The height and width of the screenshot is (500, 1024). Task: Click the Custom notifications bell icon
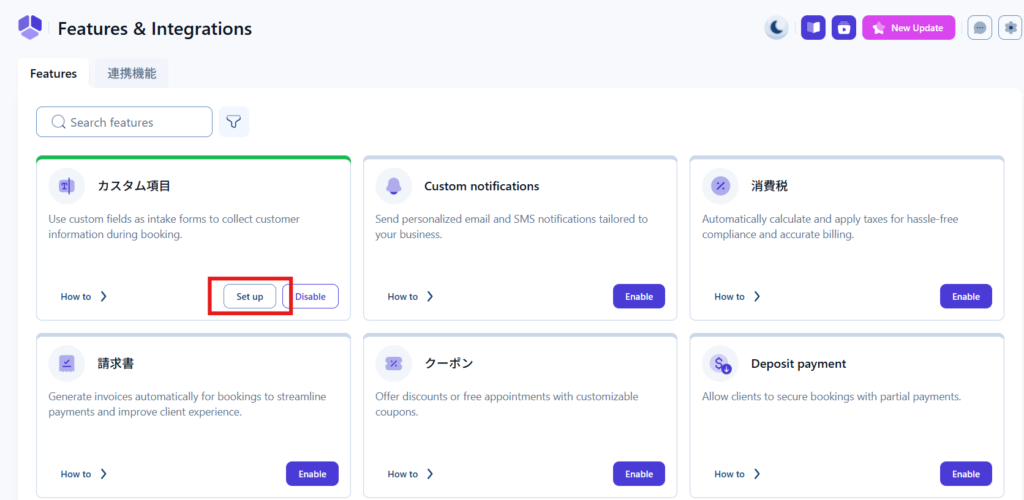pyautogui.click(x=394, y=186)
